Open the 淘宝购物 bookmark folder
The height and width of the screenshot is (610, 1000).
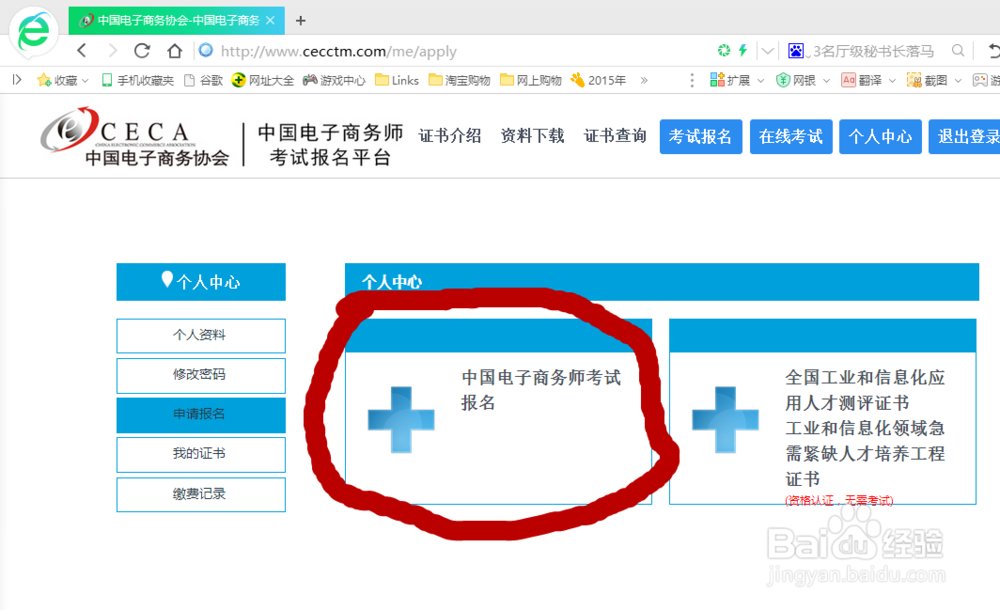point(459,80)
